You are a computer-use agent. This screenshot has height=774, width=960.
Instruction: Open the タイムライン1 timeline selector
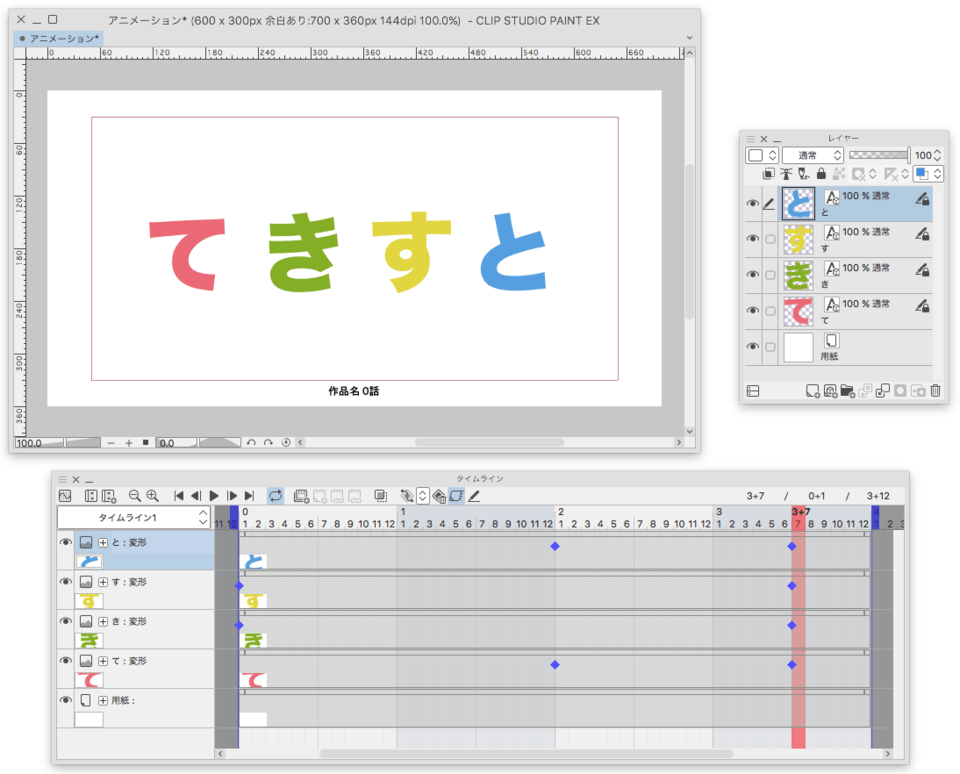pyautogui.click(x=134, y=518)
